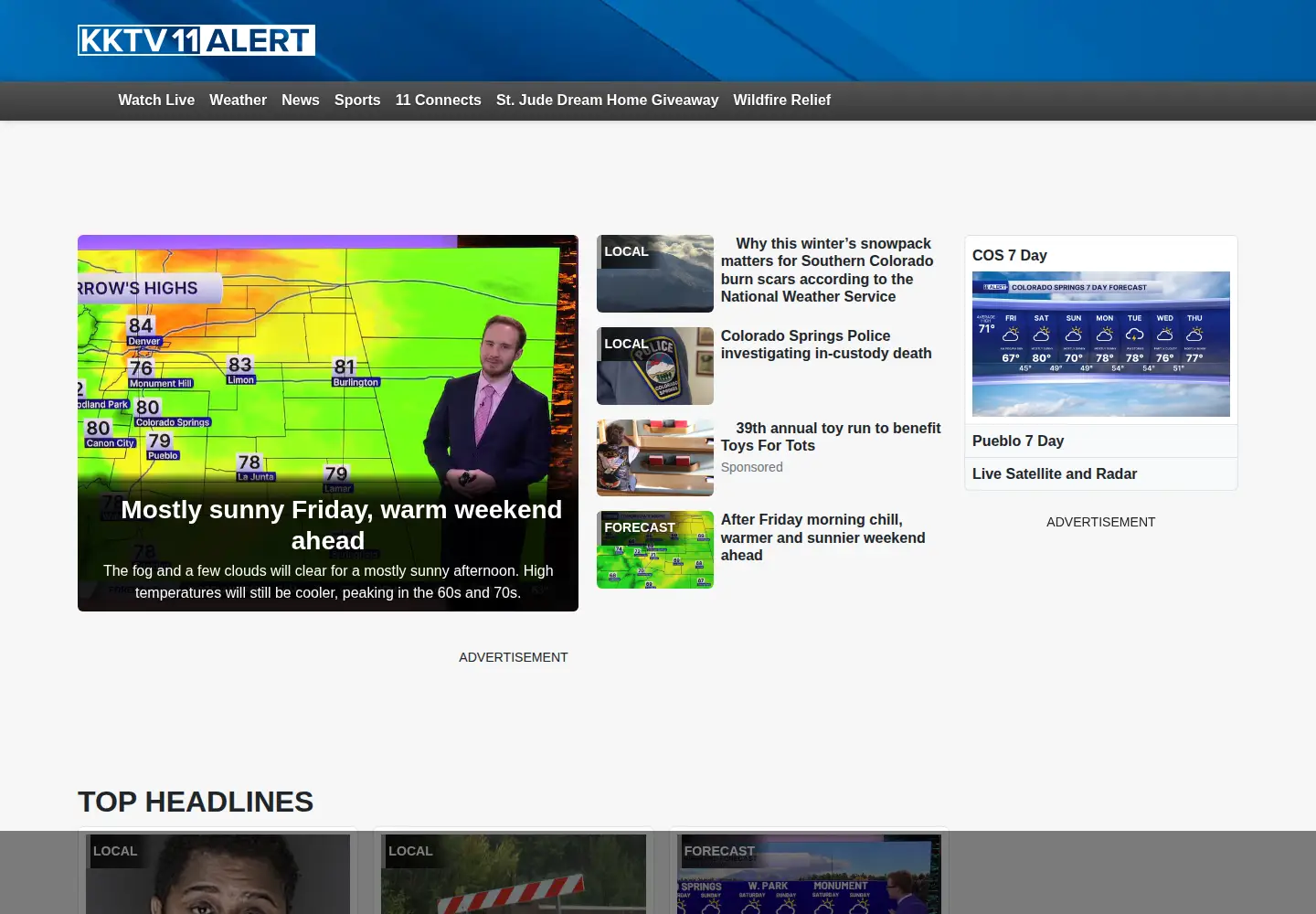The width and height of the screenshot is (1316, 914).
Task: Select the COS 7 Day tab
Action: tap(1010, 255)
